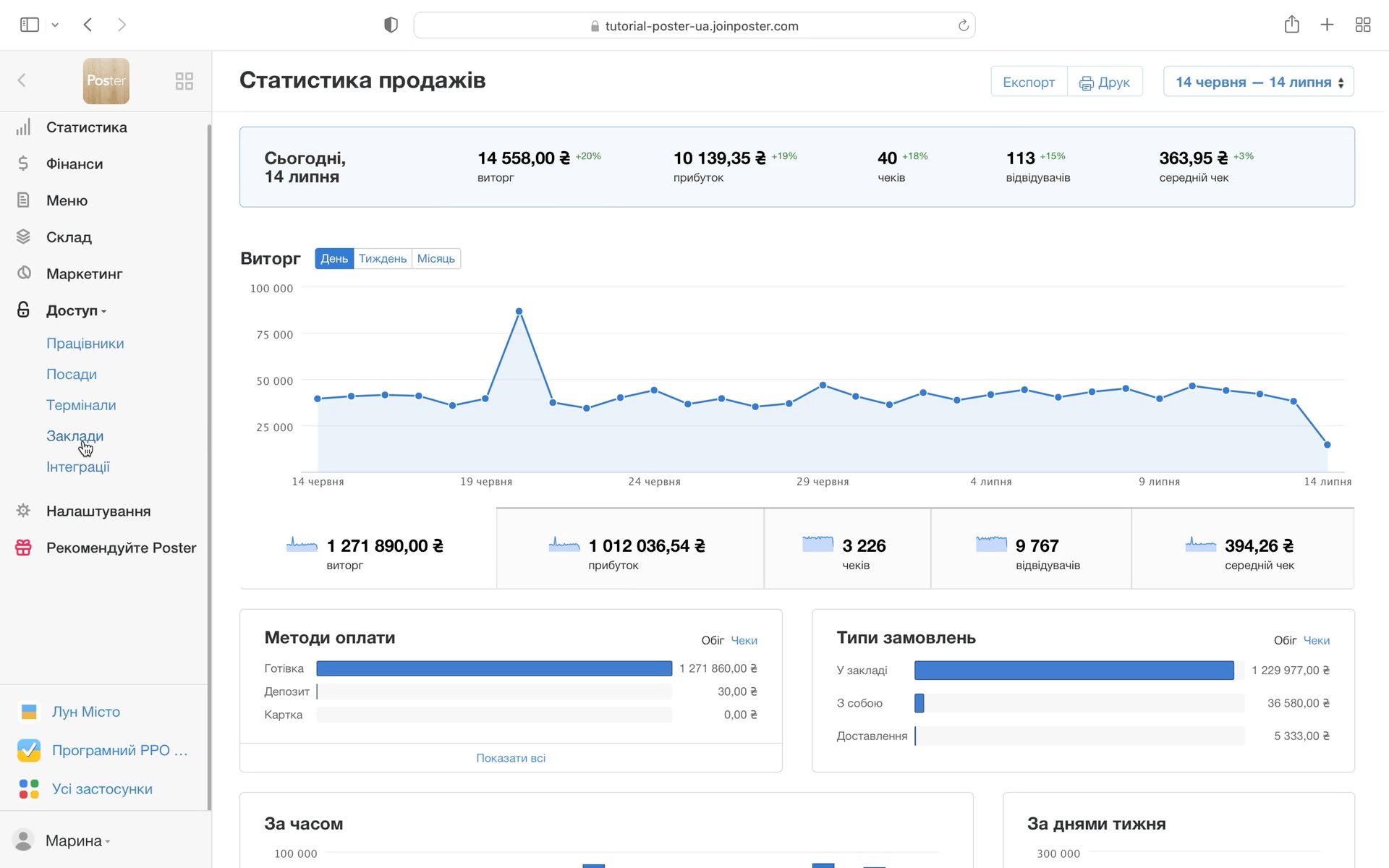Switch revenue chart to Тиждень
Screen dimensions: 1389x868
click(x=382, y=259)
